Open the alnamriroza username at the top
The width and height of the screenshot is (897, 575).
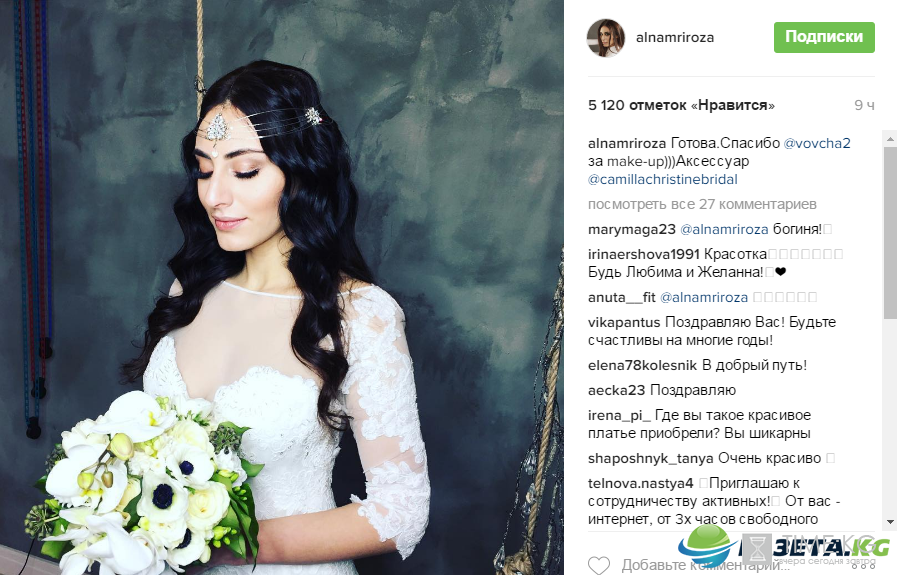(675, 38)
